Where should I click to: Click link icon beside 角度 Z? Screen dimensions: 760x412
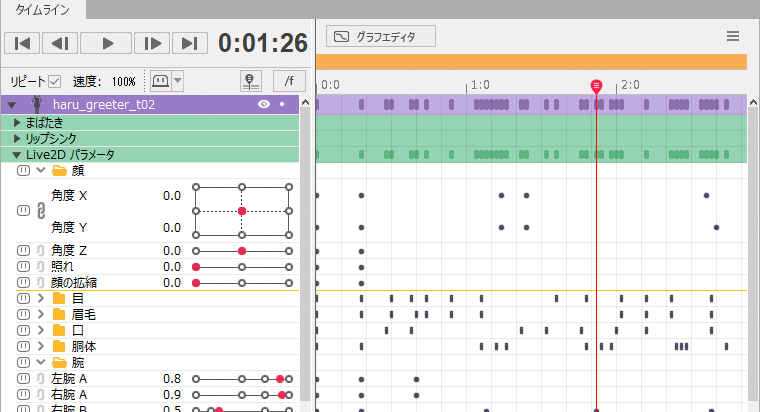click(x=41, y=251)
